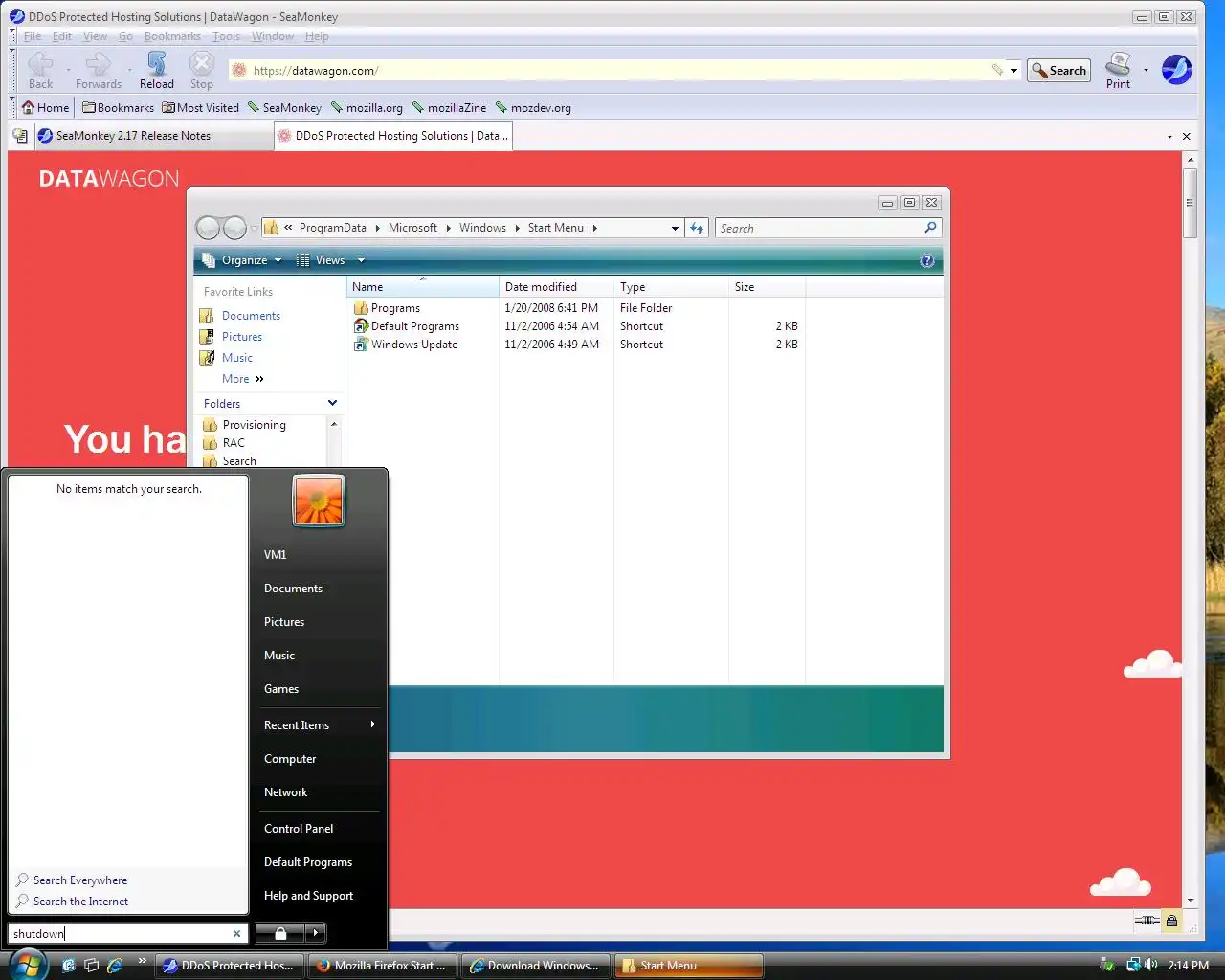Switch to Mozilla Firefox Start taskbar button
Screen dimensions: 1225x980
point(383,966)
